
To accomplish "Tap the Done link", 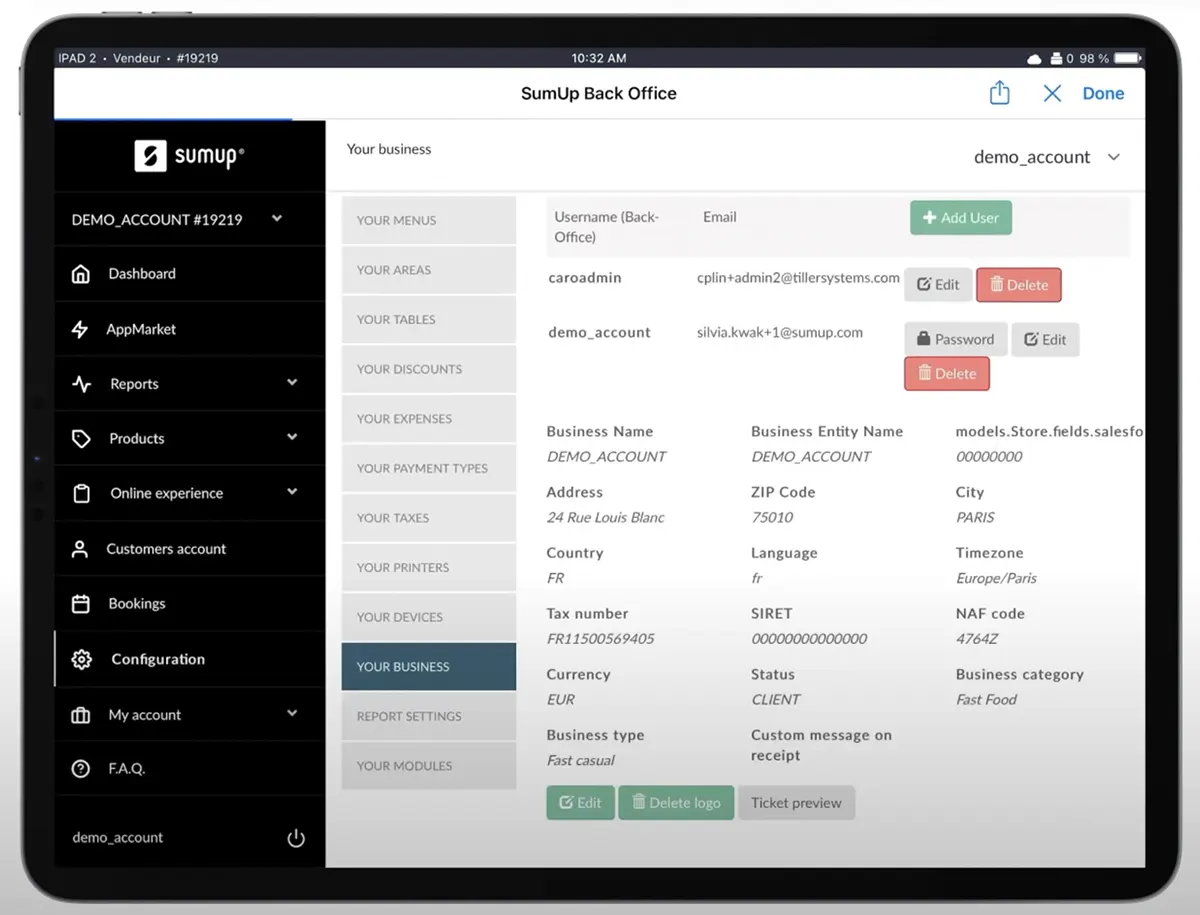I will coord(1103,93).
